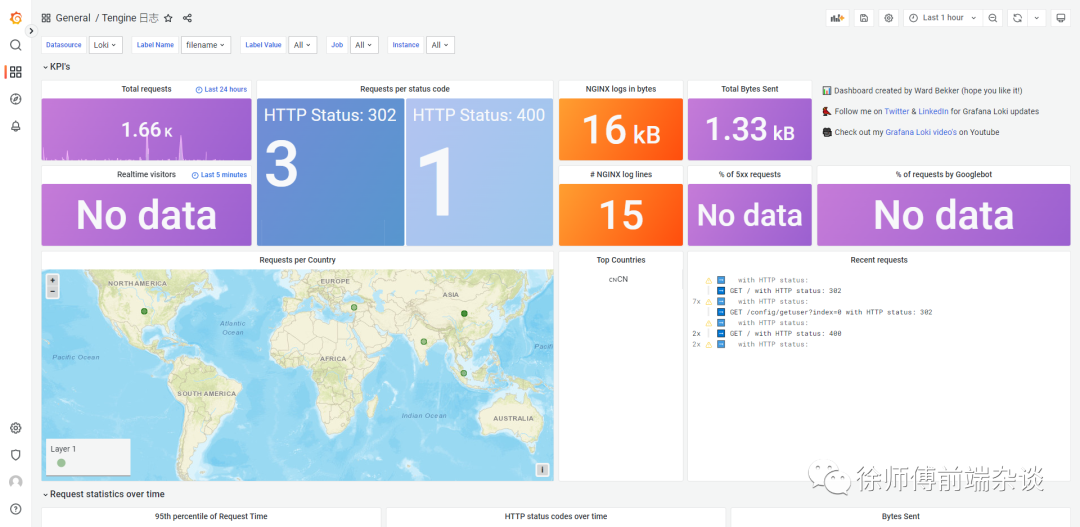Click Requests per Country panel title

[298, 260]
